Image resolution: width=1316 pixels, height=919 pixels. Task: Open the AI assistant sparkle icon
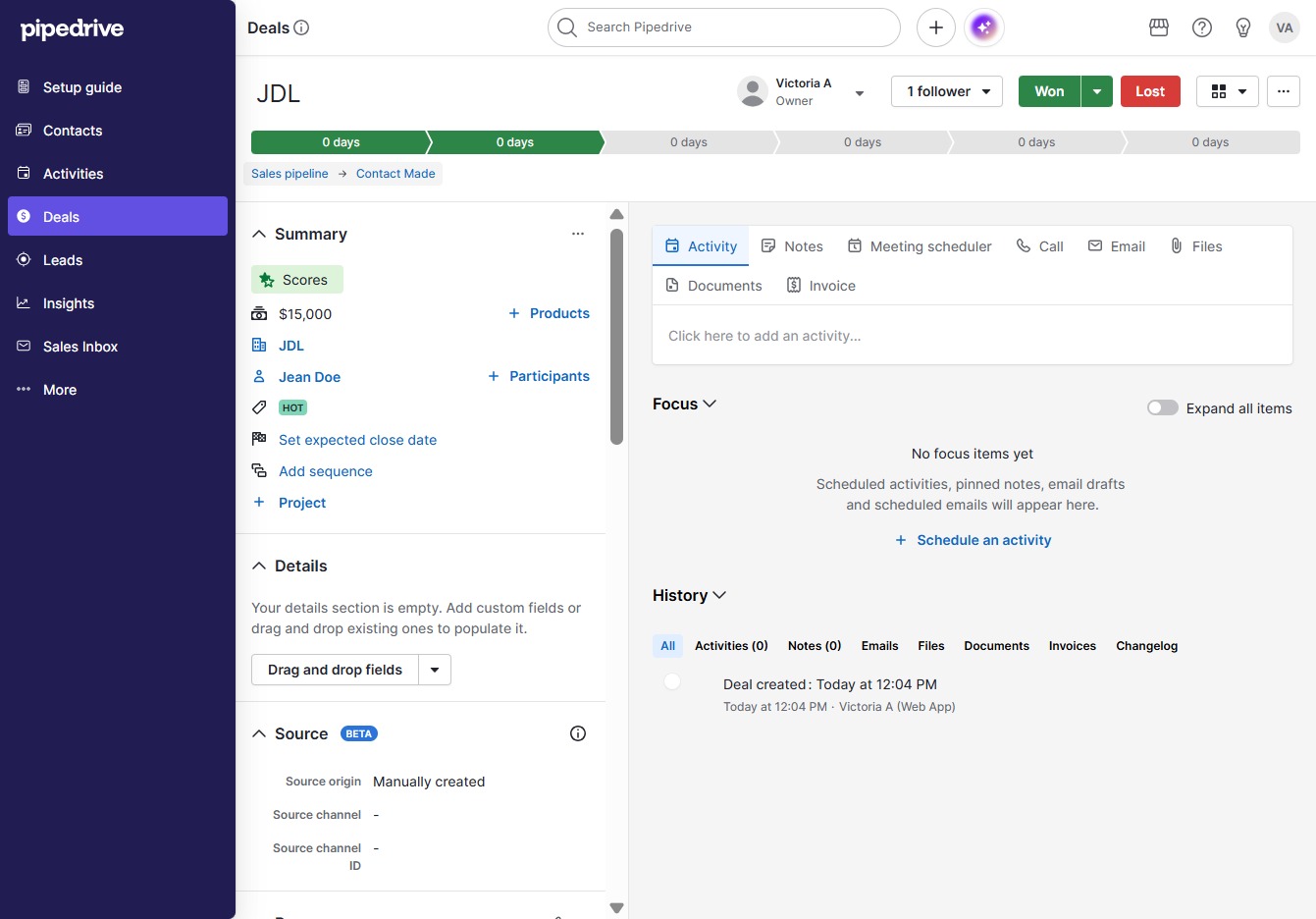tap(984, 27)
